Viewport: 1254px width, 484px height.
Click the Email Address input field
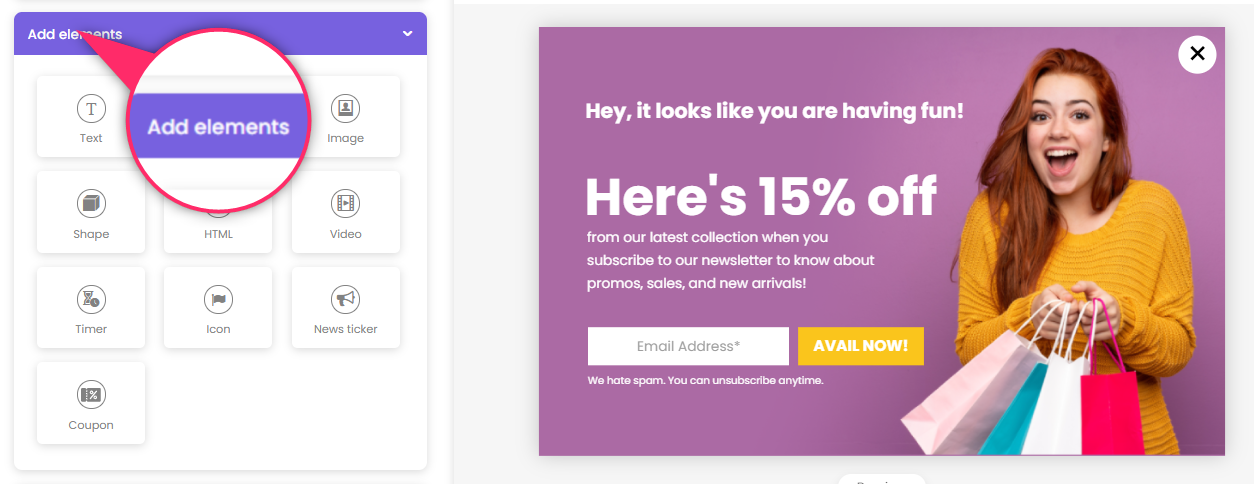pos(688,346)
